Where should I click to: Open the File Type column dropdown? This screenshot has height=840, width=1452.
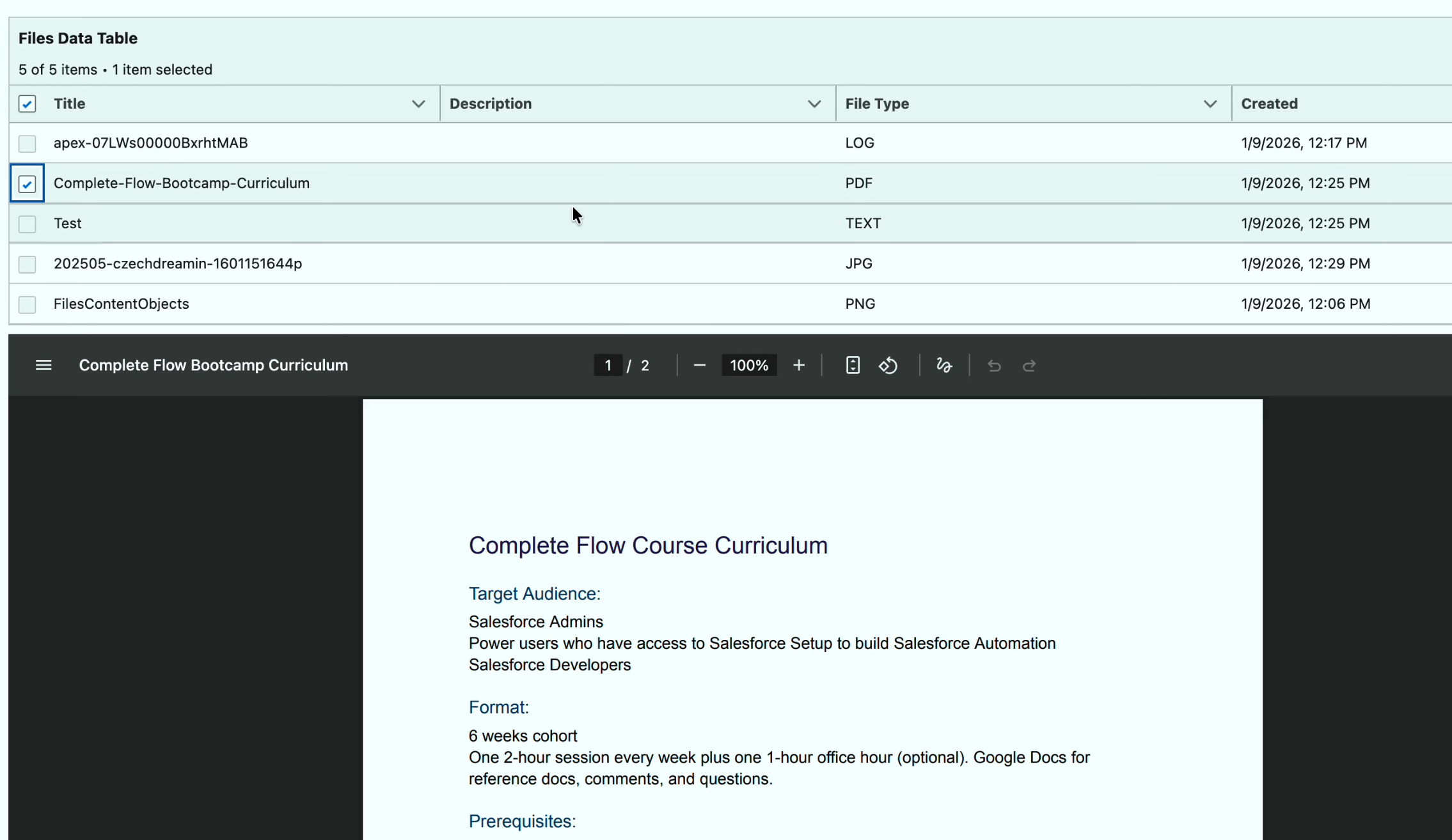click(1210, 103)
